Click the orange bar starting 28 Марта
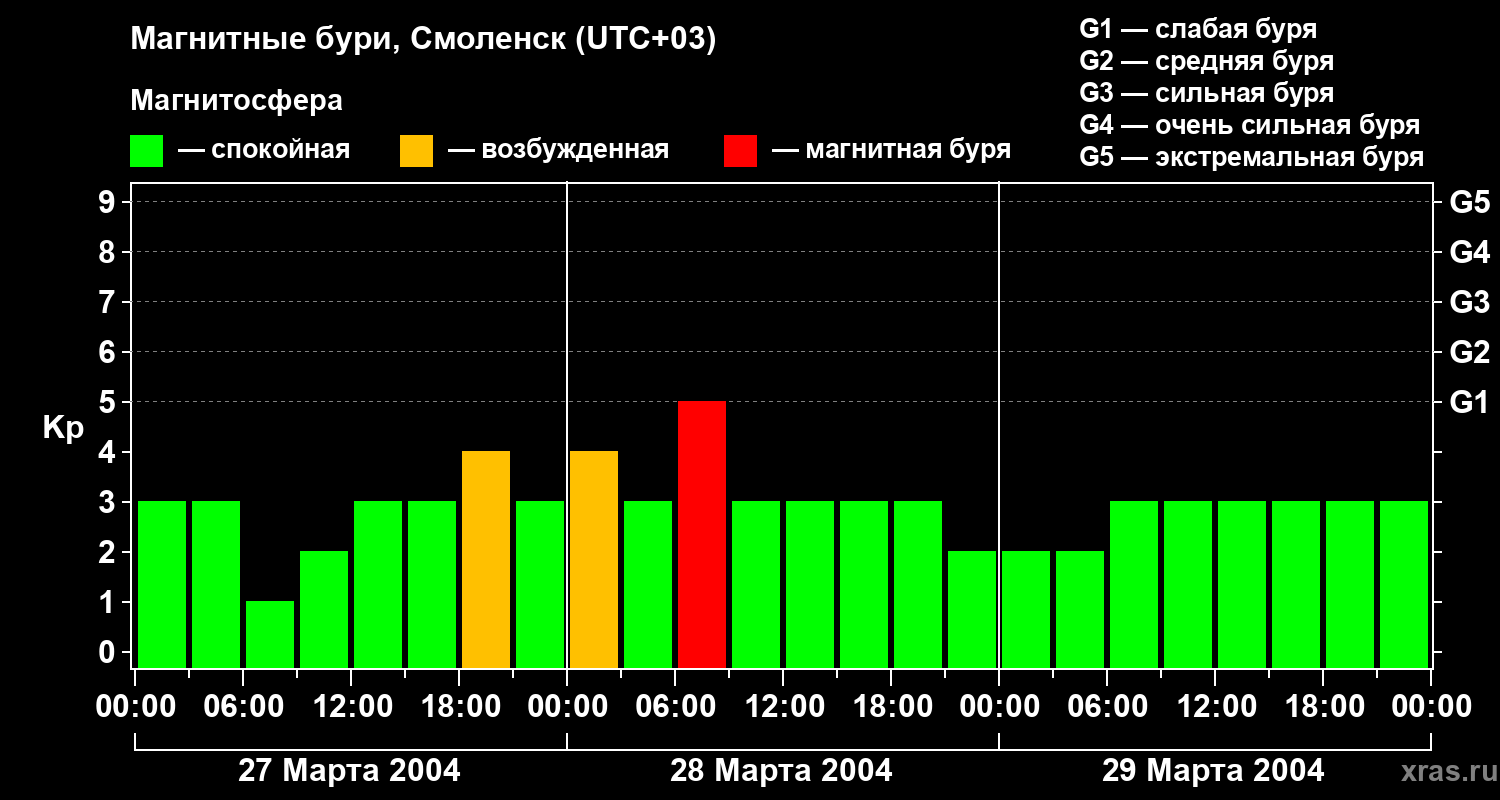Image resolution: width=1500 pixels, height=800 pixels. tap(594, 559)
